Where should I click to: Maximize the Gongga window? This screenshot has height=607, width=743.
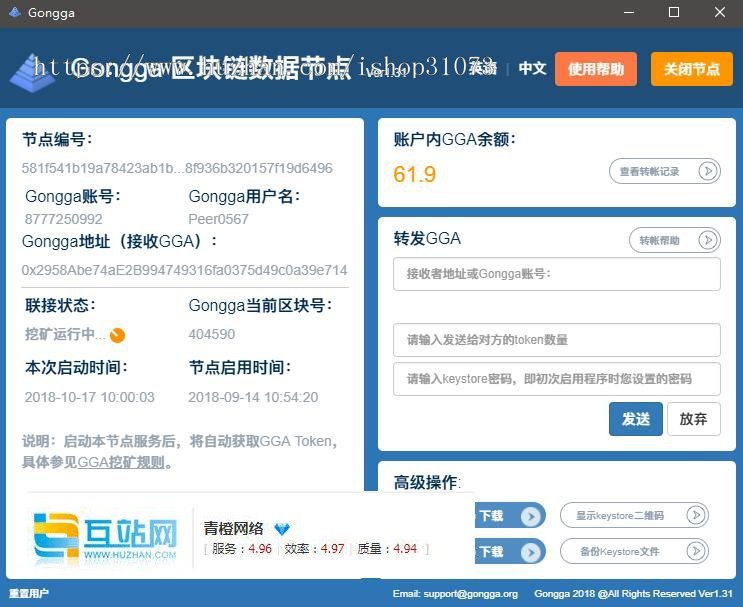pyautogui.click(x=674, y=13)
